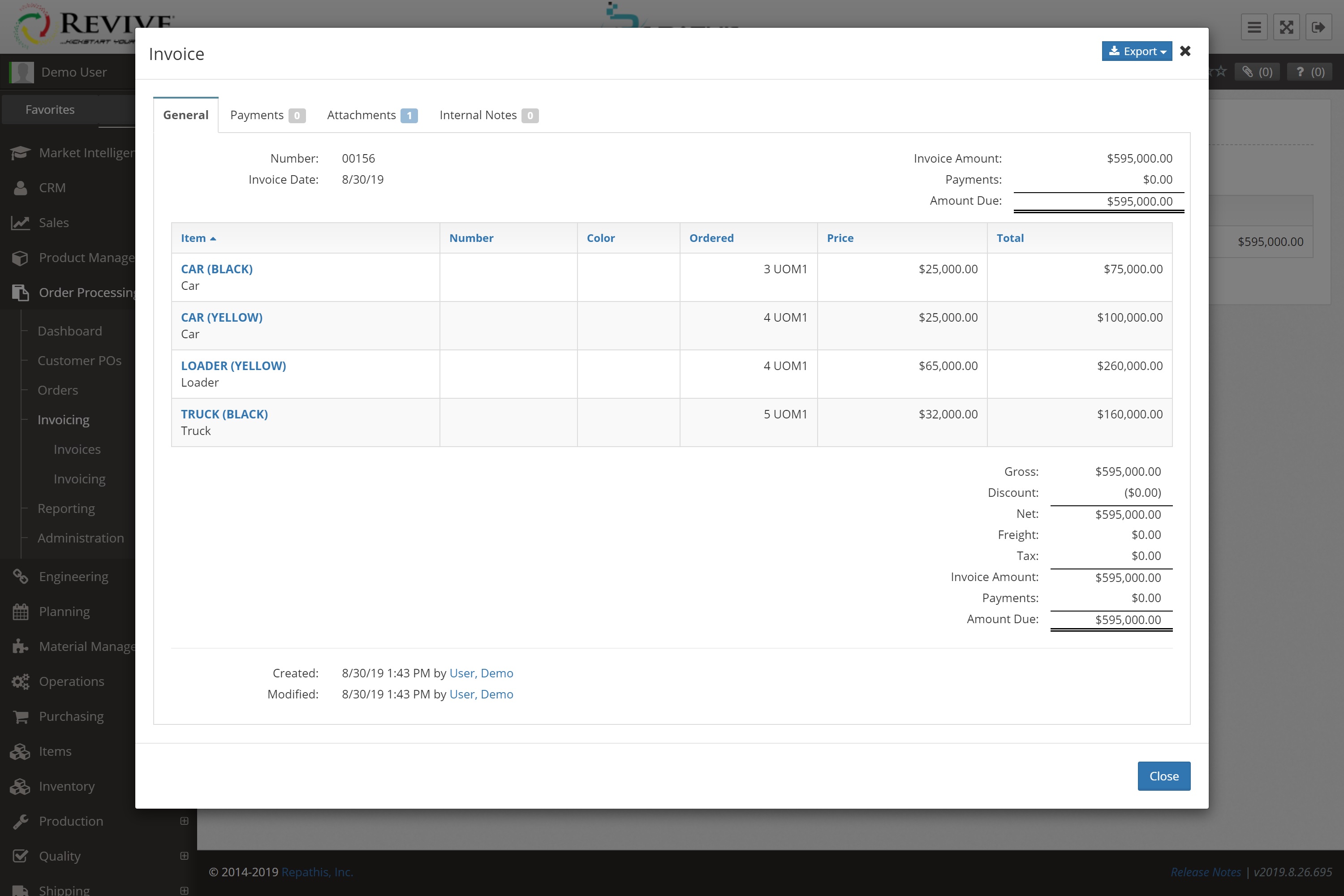
Task: Open Dashboard under Order Processing
Action: (x=70, y=332)
